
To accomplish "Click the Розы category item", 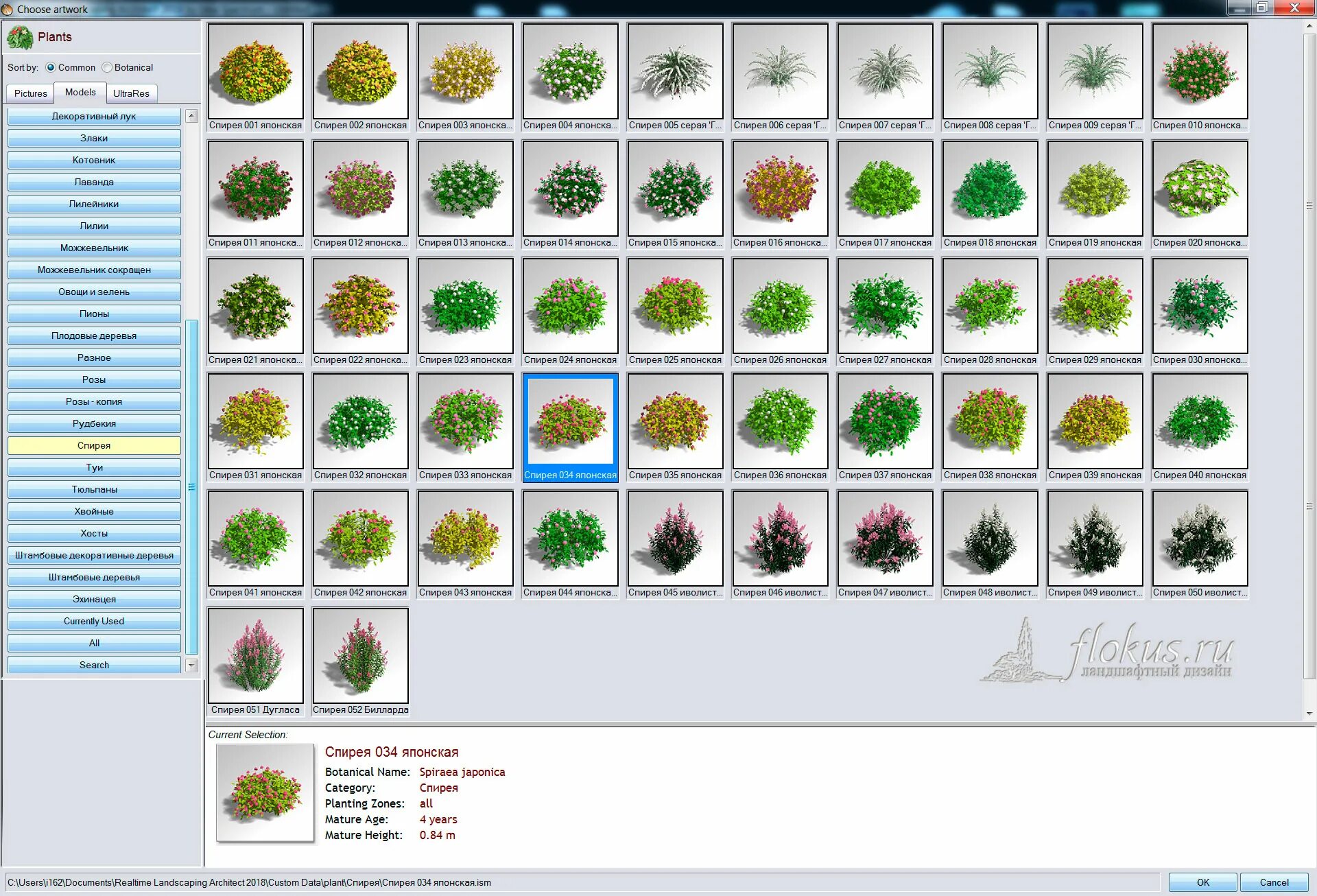I will pyautogui.click(x=93, y=379).
